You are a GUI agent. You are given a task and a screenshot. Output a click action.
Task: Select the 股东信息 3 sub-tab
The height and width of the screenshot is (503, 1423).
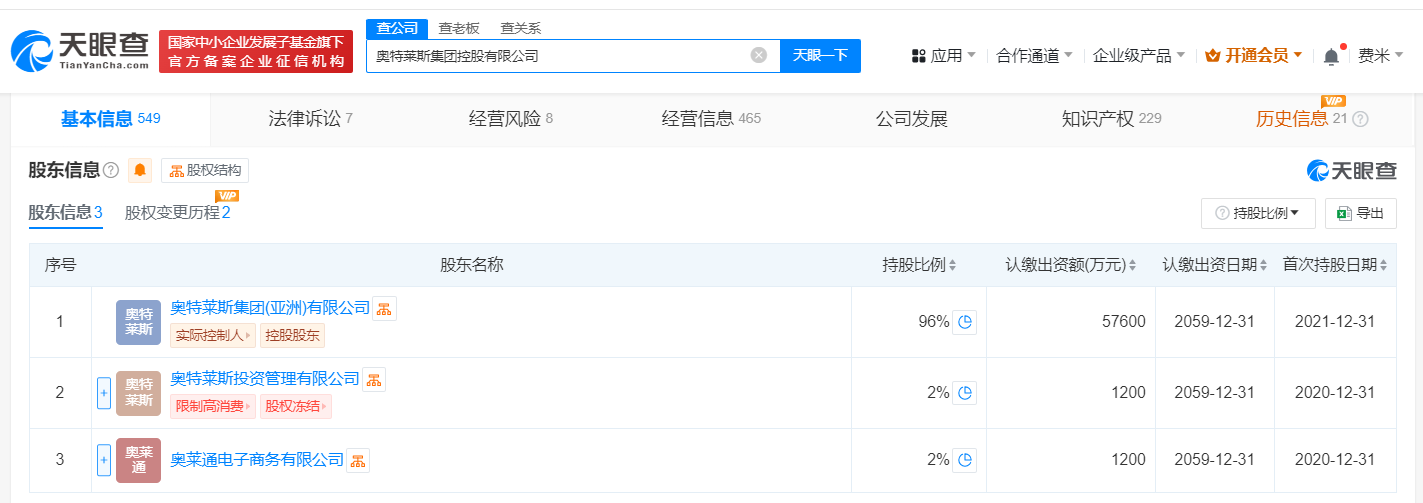point(65,213)
